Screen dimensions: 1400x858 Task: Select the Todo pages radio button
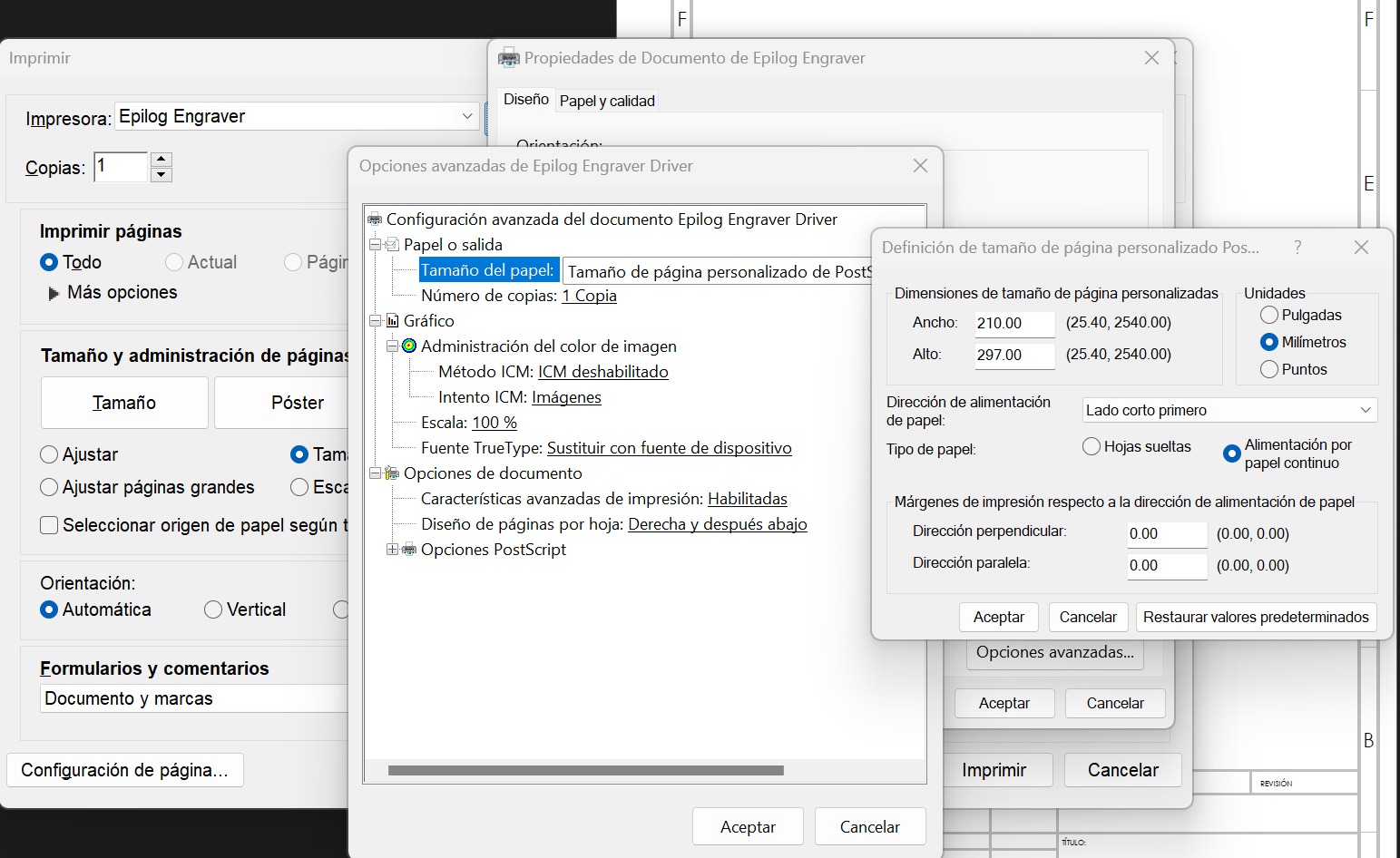49,262
